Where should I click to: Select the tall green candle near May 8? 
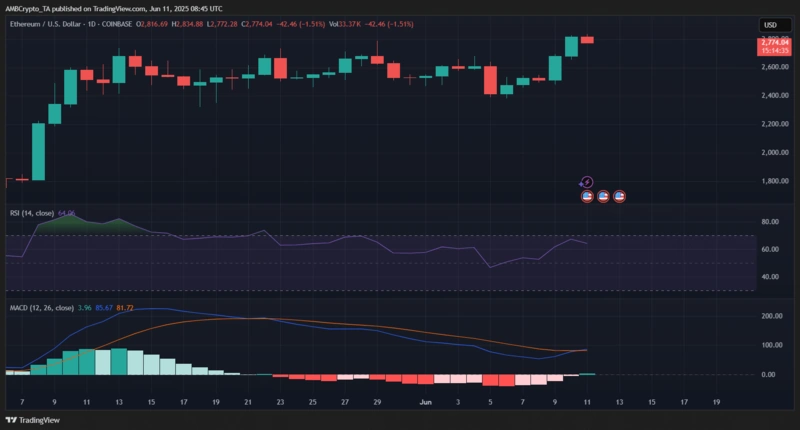[x=38, y=151]
